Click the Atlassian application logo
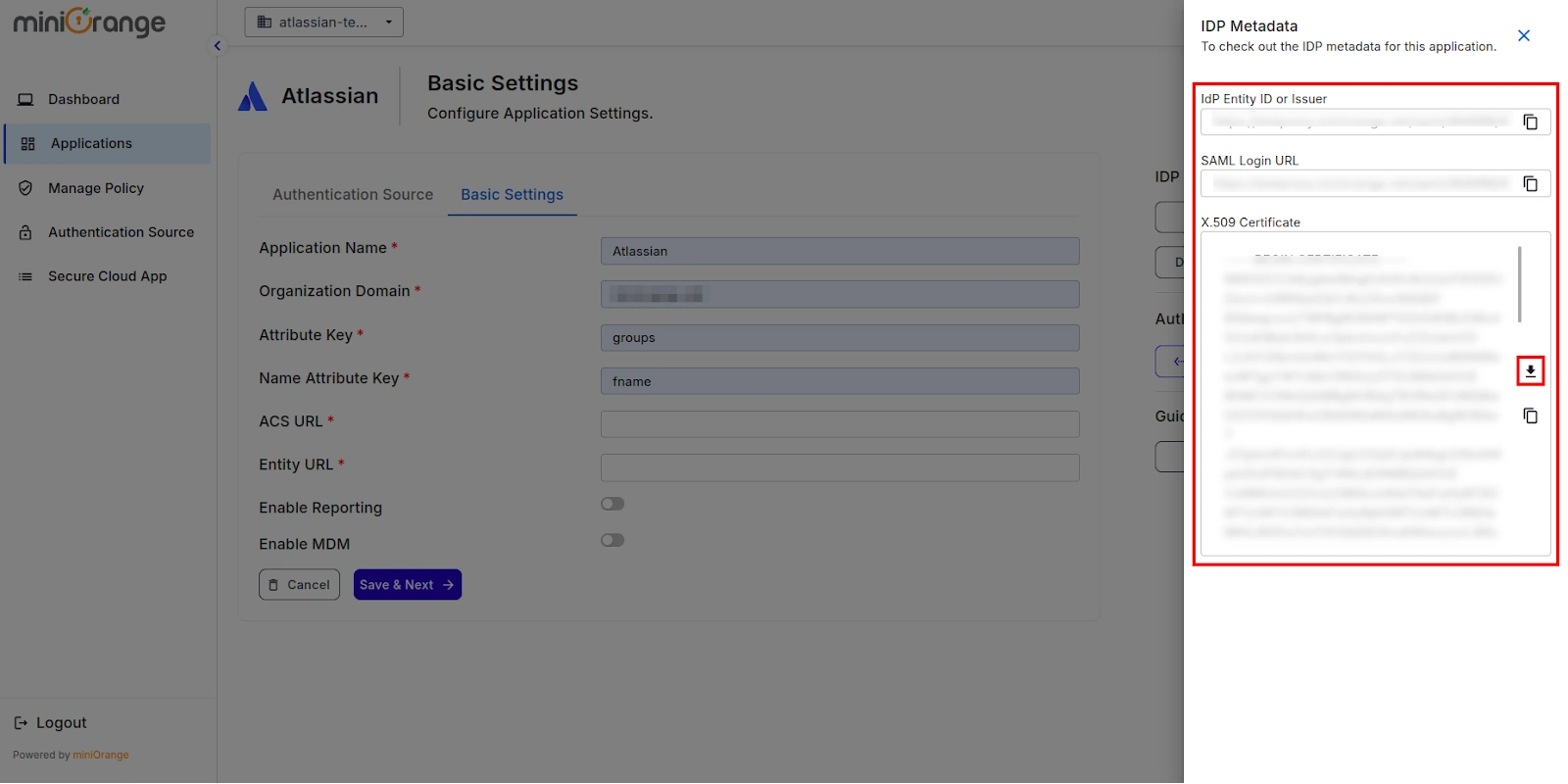Screen dimensions: 1568x784 coord(253,96)
